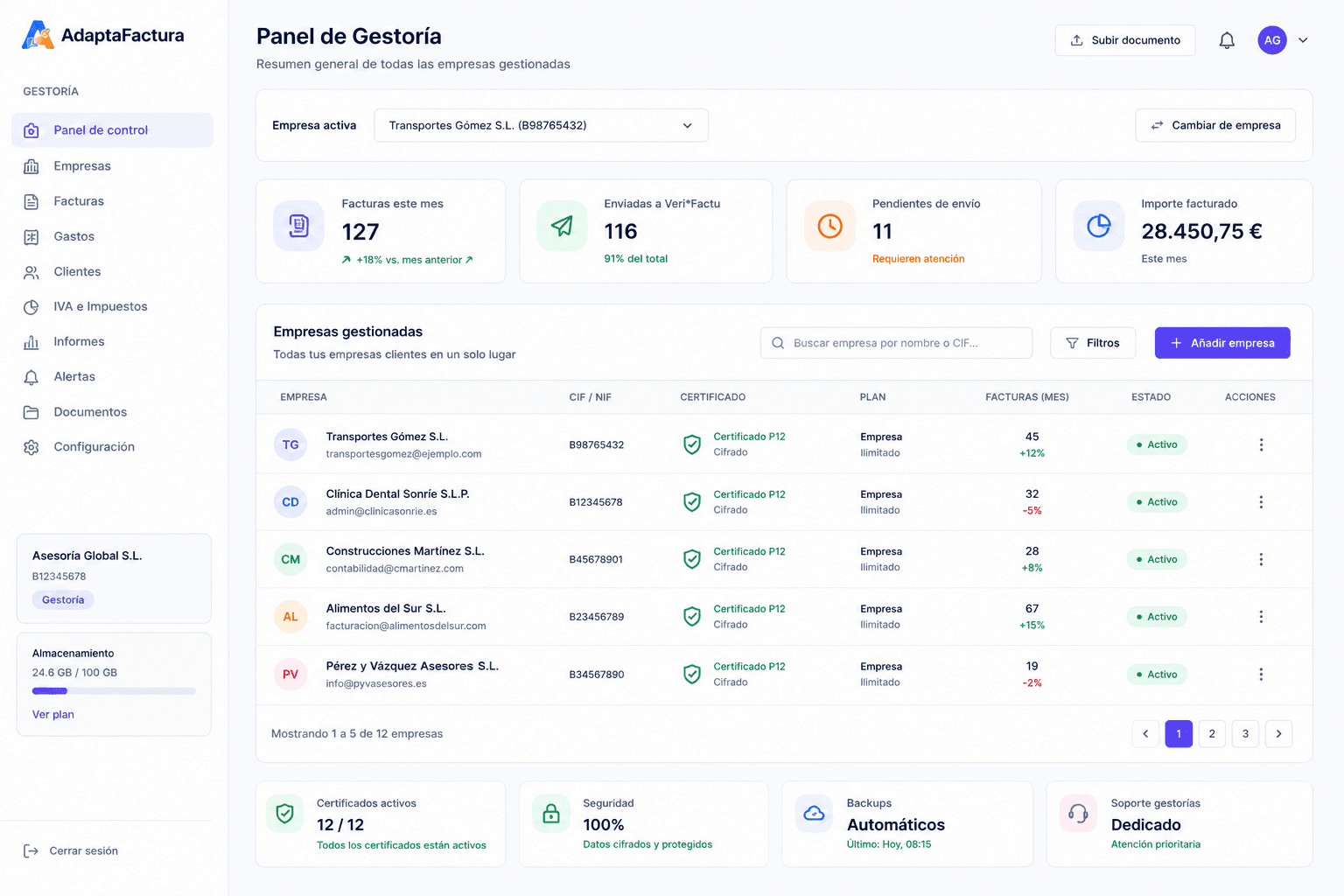Go to page 3 of companies
The image size is (1344, 896).
(1245, 734)
